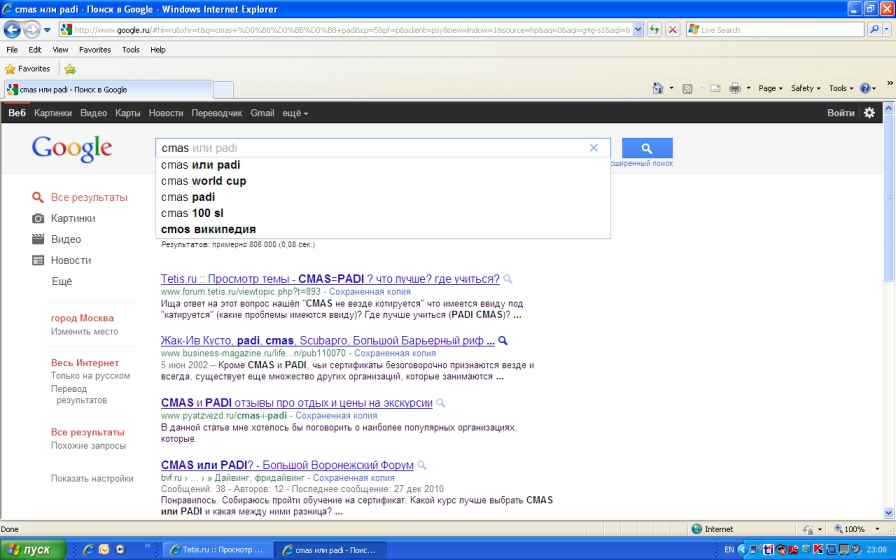Click the Home icon in command bar
Image resolution: width=896 pixels, height=560 pixels.
[658, 89]
